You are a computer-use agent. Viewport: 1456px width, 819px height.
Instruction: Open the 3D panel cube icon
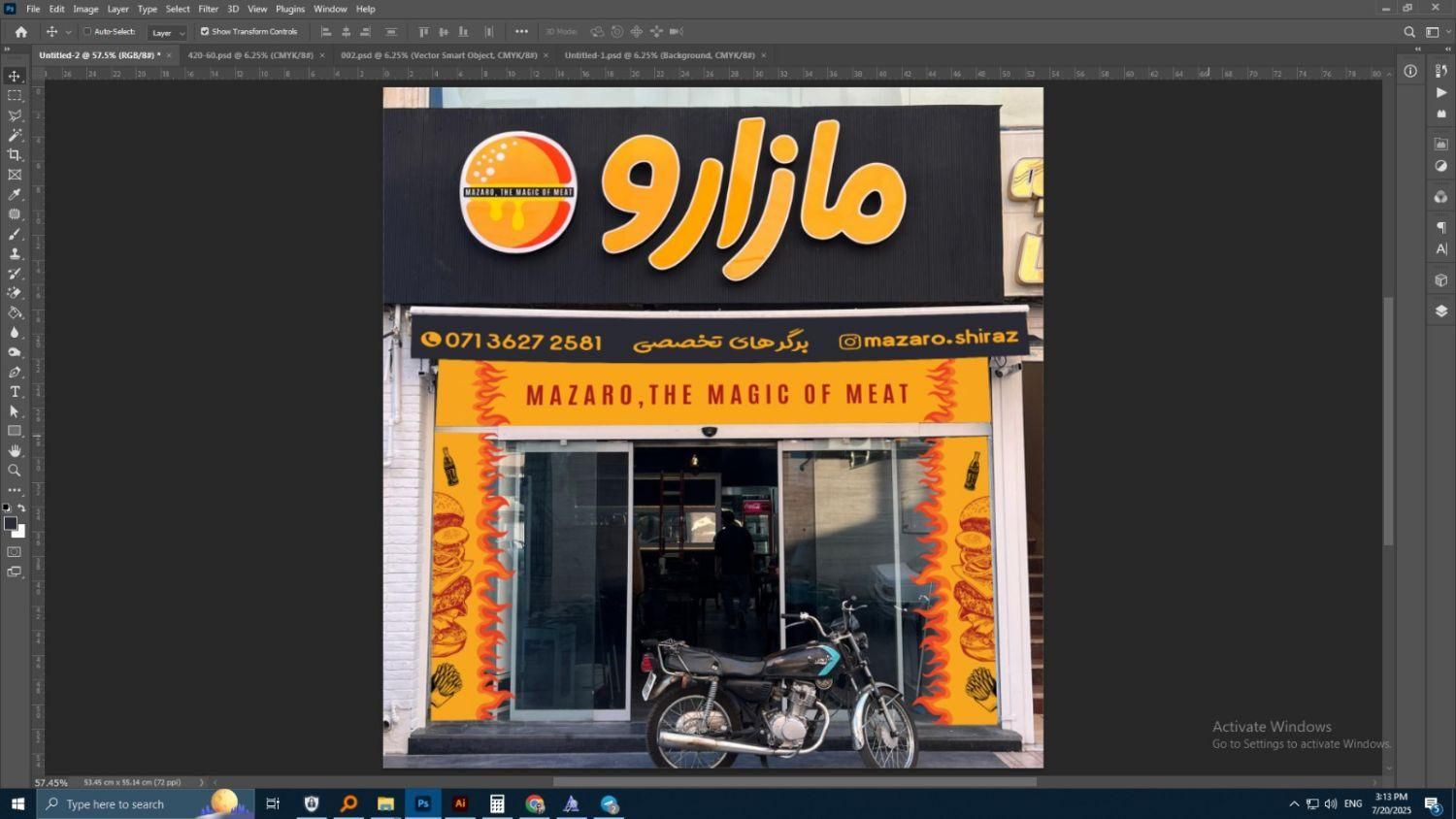click(1441, 280)
